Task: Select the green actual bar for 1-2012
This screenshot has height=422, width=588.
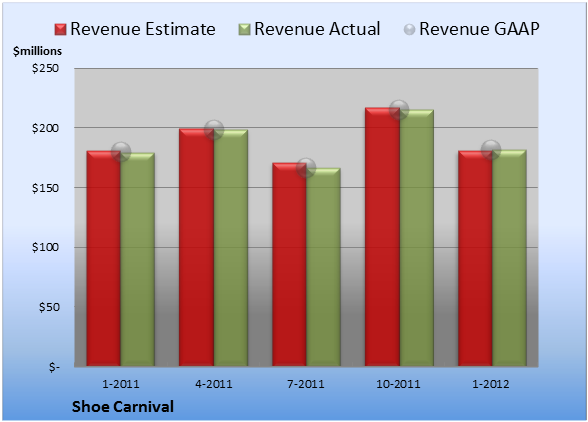Action: pos(509,258)
